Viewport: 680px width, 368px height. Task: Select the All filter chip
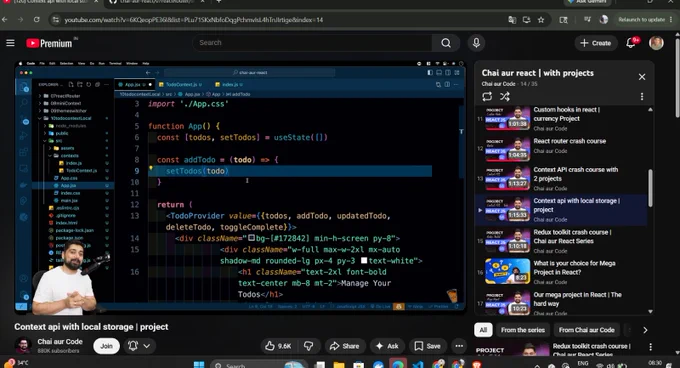tap(483, 330)
